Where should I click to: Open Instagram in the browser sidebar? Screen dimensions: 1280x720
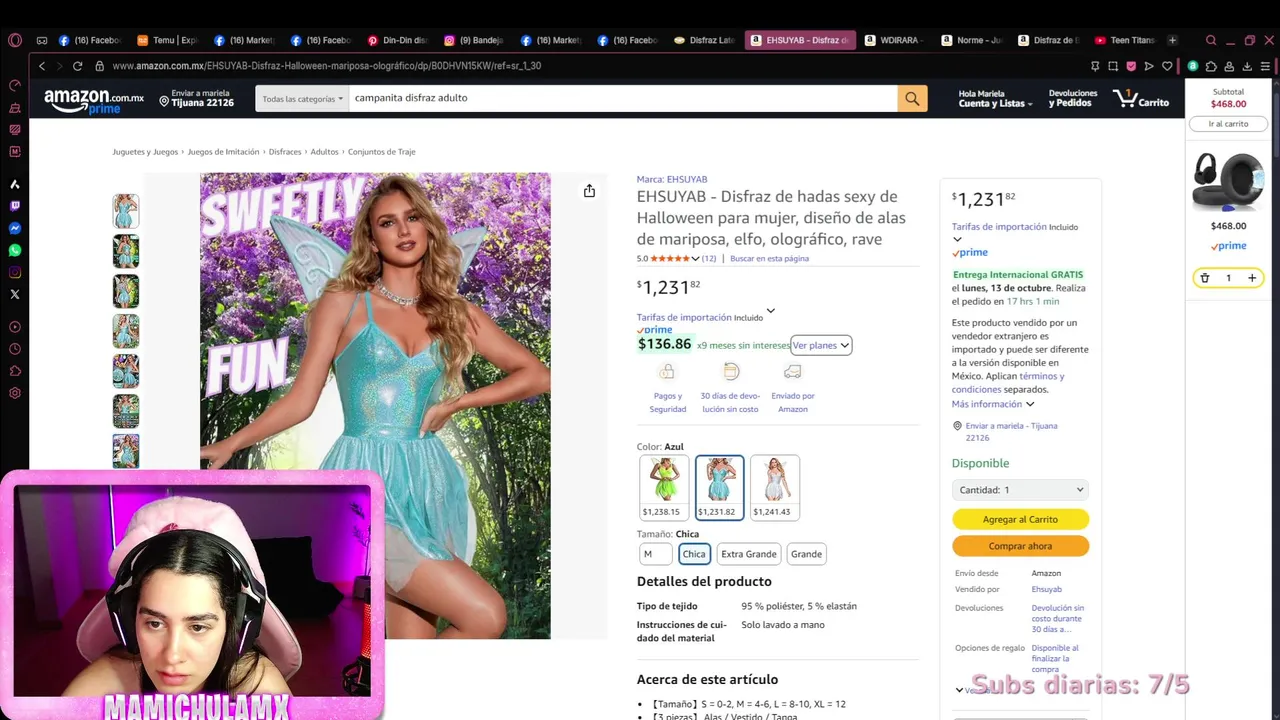[15, 272]
